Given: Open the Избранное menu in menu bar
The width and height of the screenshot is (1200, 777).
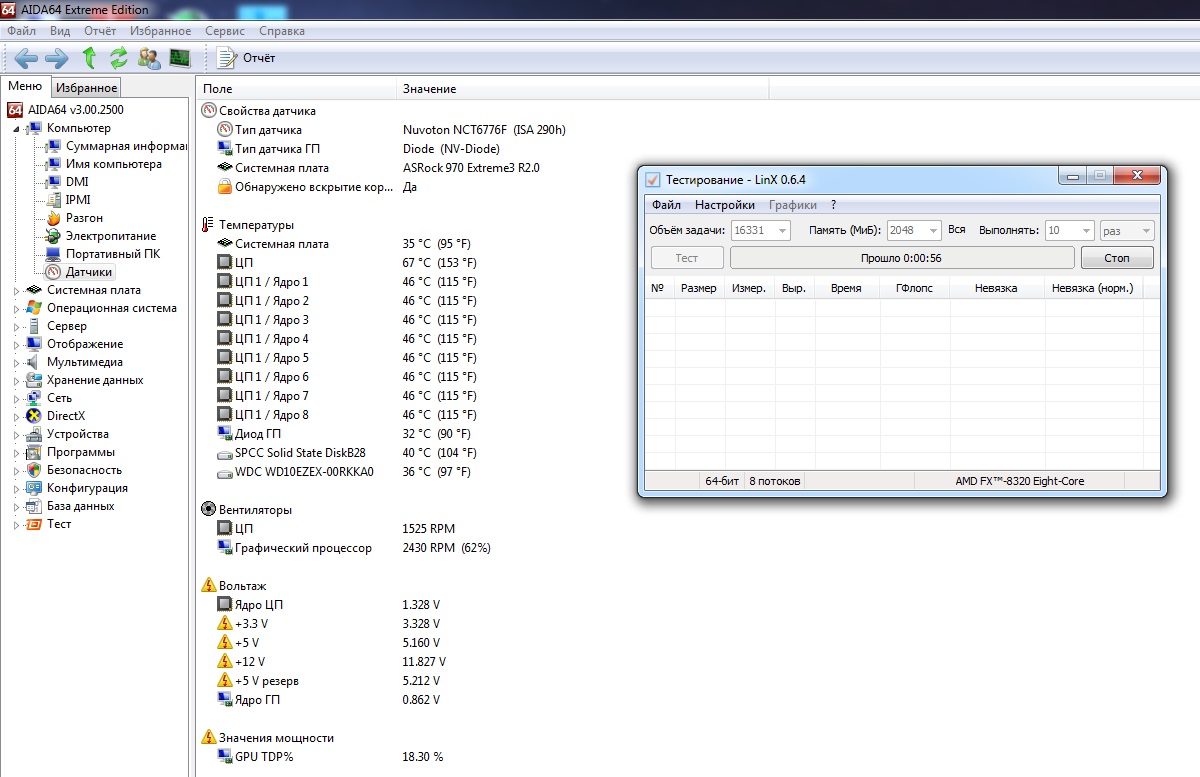Looking at the screenshot, I should pos(161,31).
